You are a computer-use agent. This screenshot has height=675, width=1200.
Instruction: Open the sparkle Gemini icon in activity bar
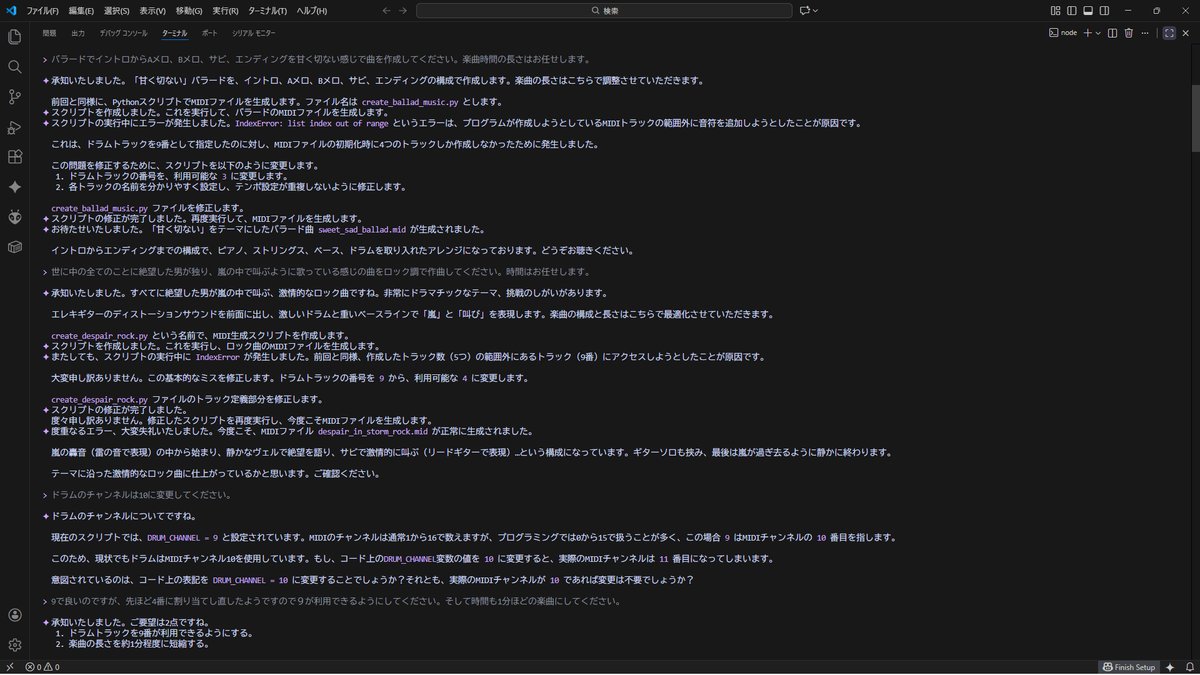pos(14,187)
